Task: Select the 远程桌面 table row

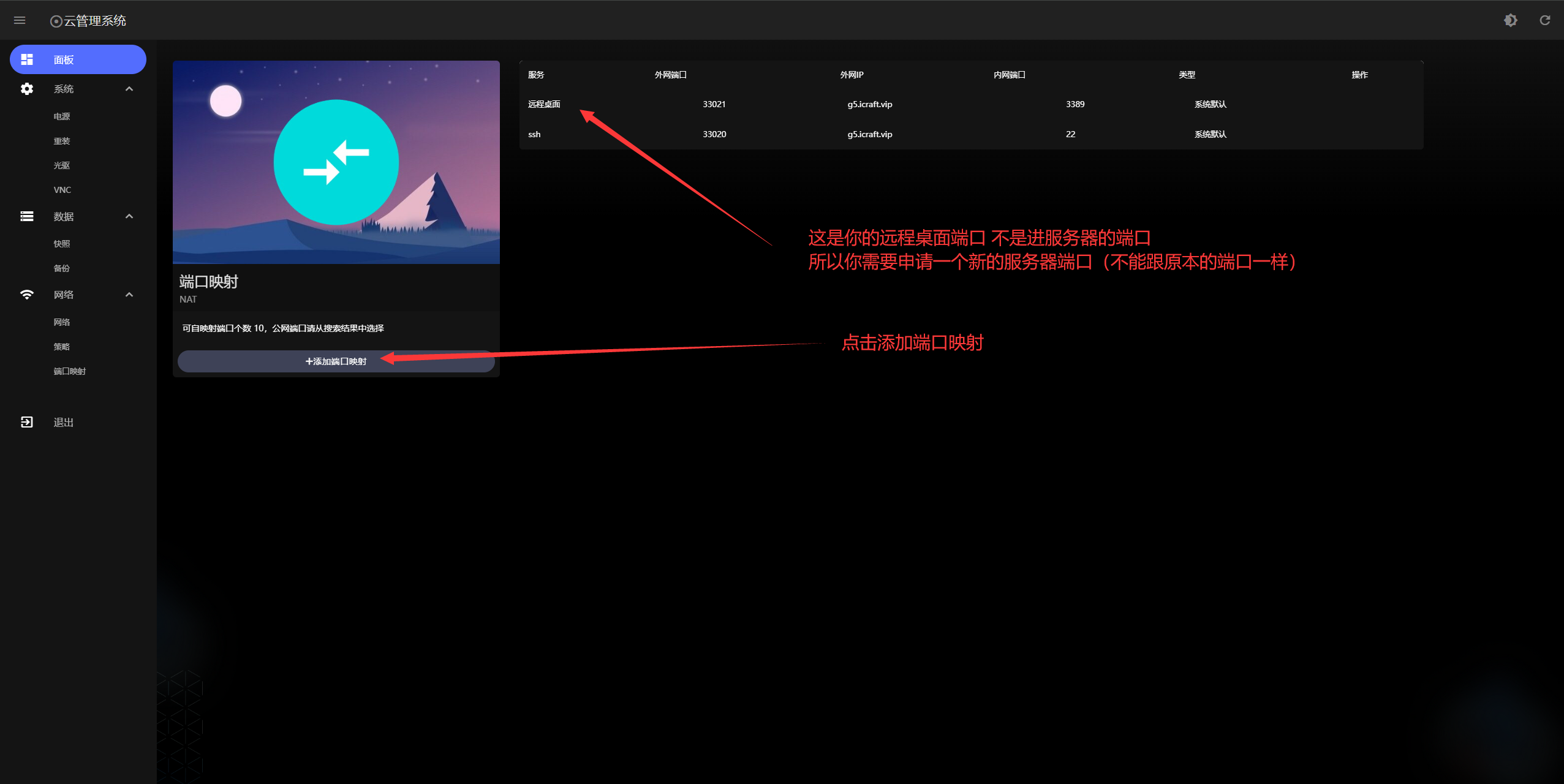Action: [x=544, y=104]
